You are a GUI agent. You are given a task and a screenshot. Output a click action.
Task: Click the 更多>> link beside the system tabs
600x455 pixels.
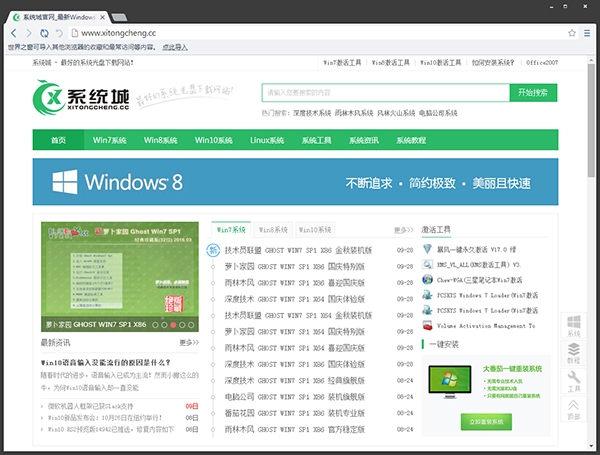(x=404, y=230)
